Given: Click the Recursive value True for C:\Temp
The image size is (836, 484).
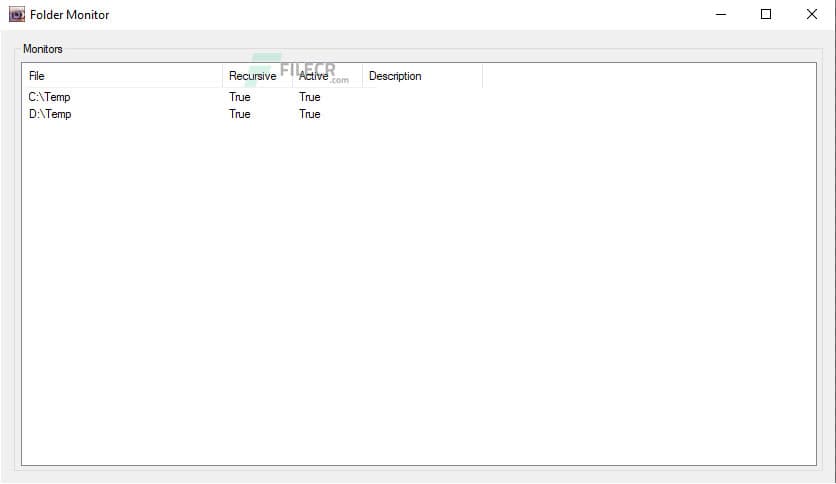Looking at the screenshot, I should 239,97.
